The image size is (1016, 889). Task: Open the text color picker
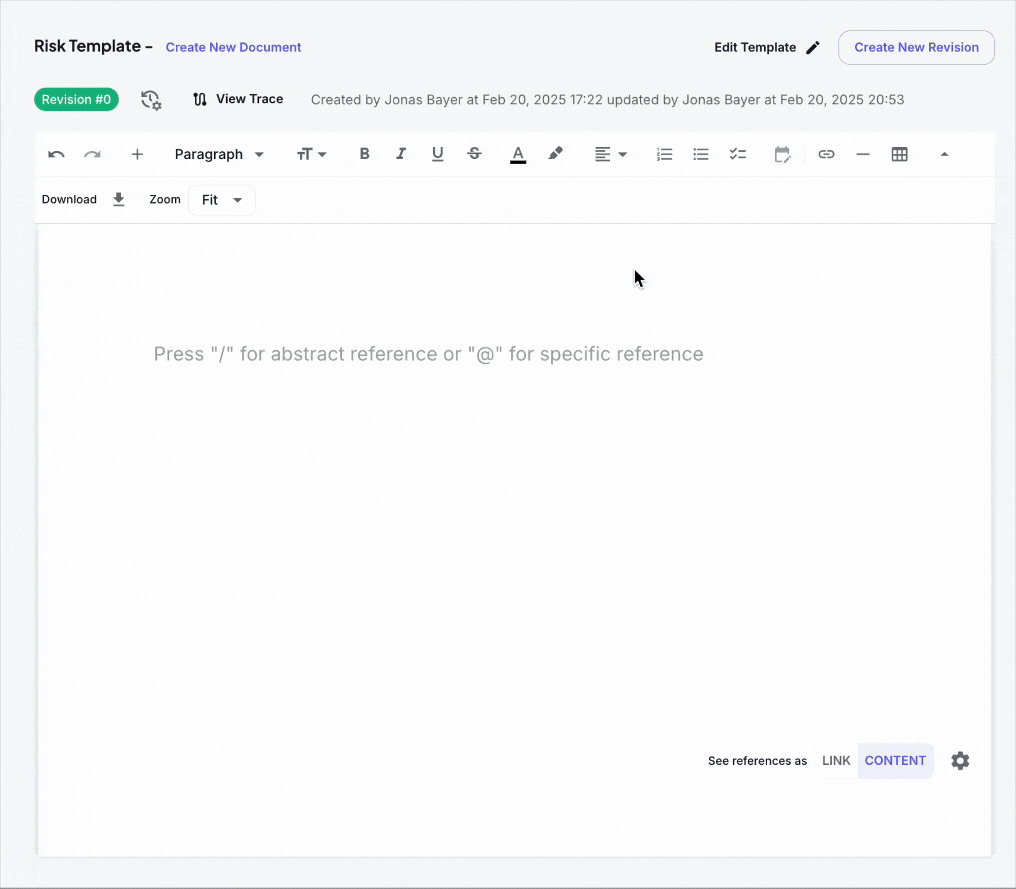518,154
